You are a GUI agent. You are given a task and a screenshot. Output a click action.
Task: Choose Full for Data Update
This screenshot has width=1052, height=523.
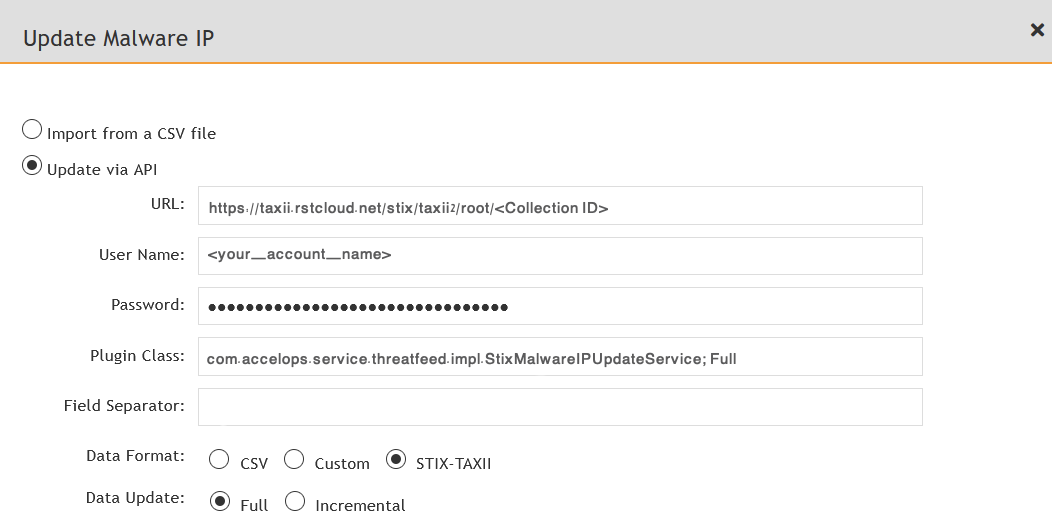pyautogui.click(x=219, y=502)
